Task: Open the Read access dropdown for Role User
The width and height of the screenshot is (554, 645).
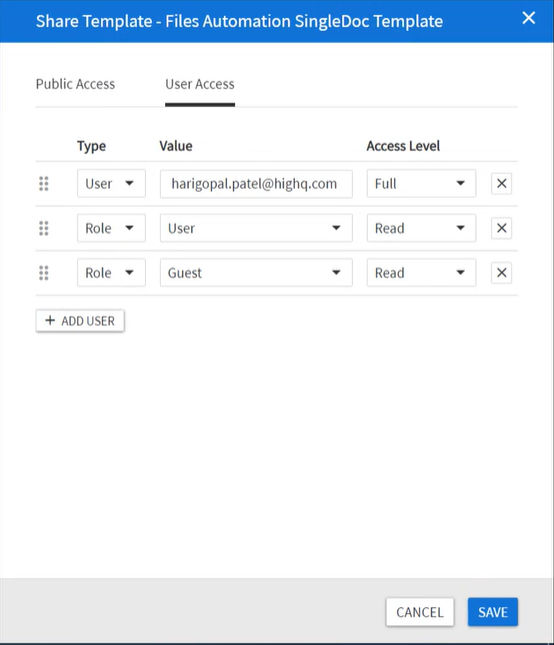Action: [x=421, y=228]
